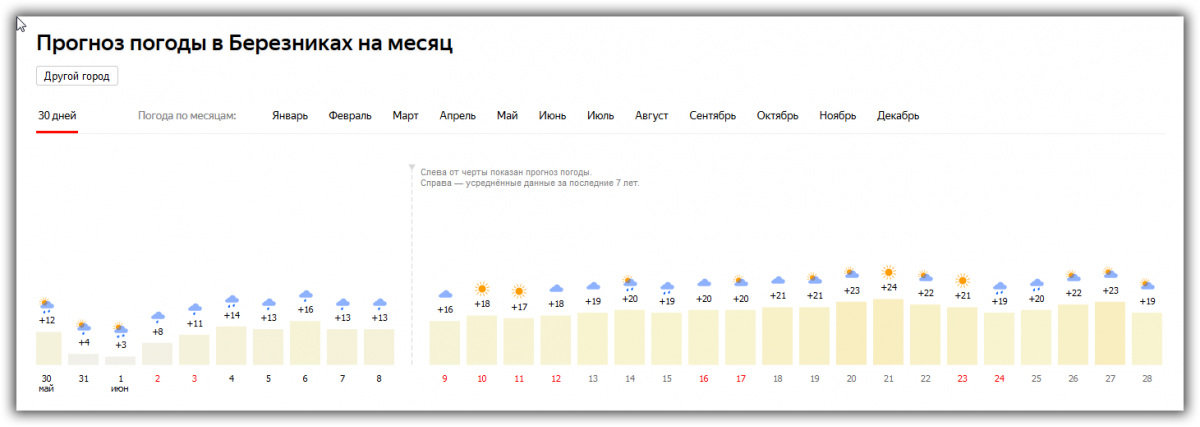
Task: Open the Август month link
Action: [x=651, y=116]
